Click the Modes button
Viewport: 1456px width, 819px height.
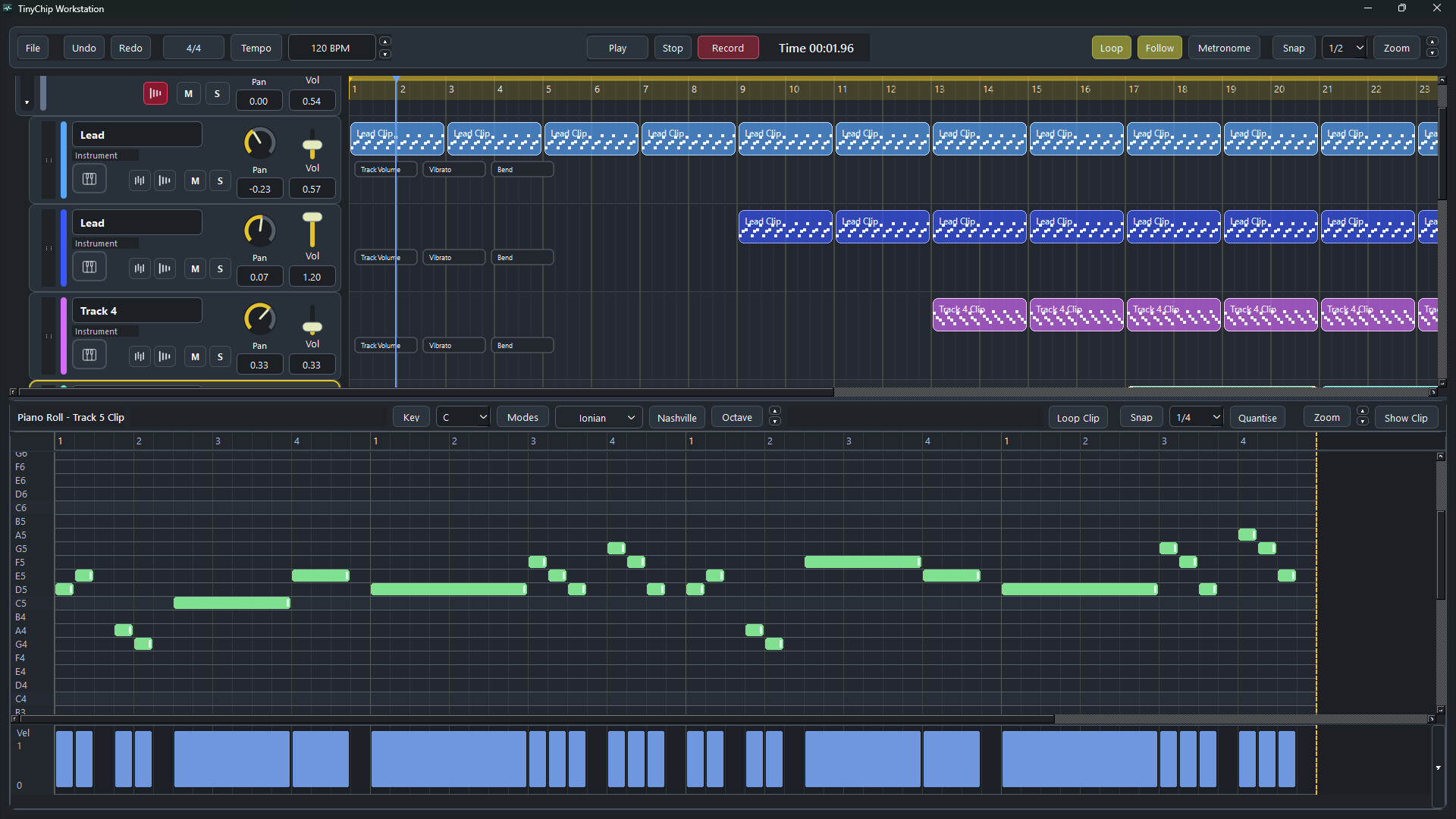tap(522, 417)
